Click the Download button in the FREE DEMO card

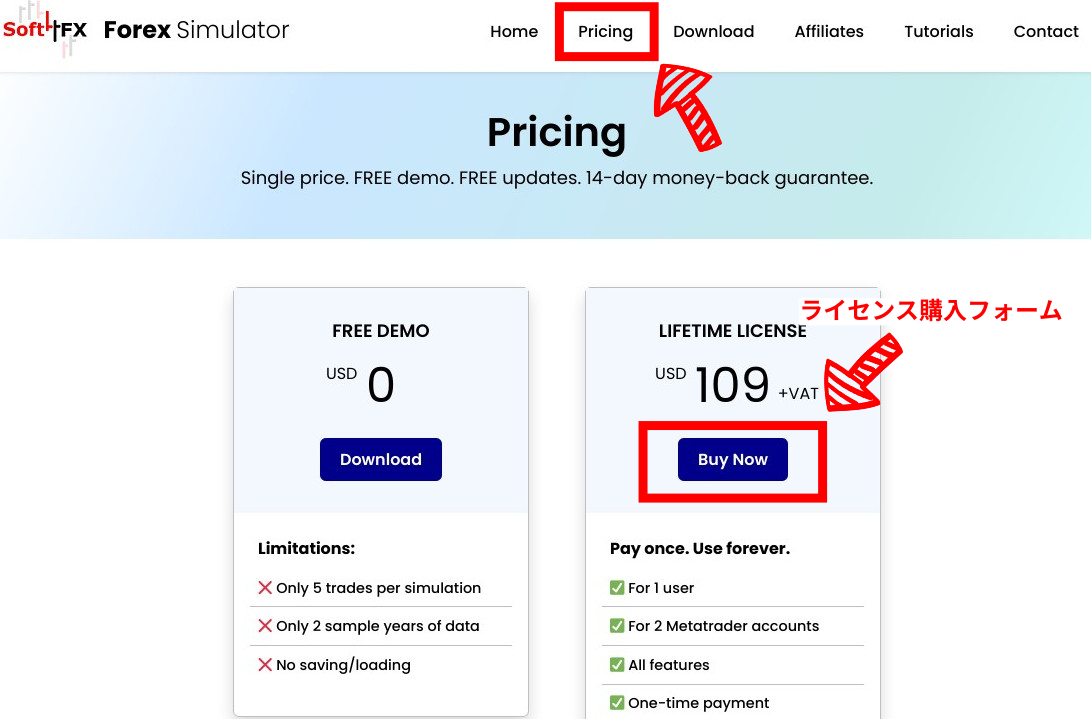click(x=381, y=459)
